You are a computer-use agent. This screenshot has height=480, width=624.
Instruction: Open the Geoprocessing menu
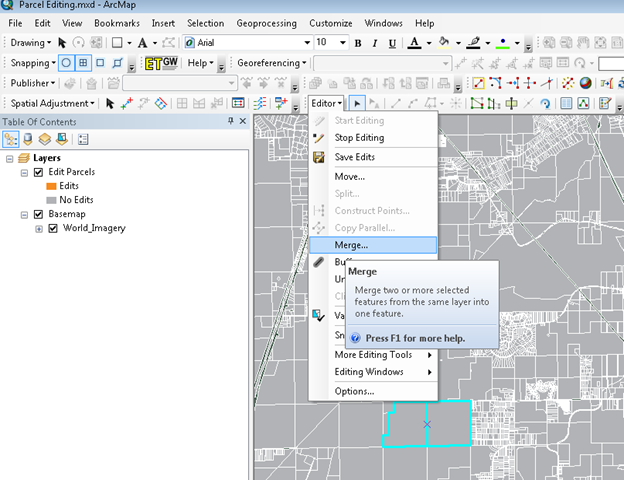point(267,23)
